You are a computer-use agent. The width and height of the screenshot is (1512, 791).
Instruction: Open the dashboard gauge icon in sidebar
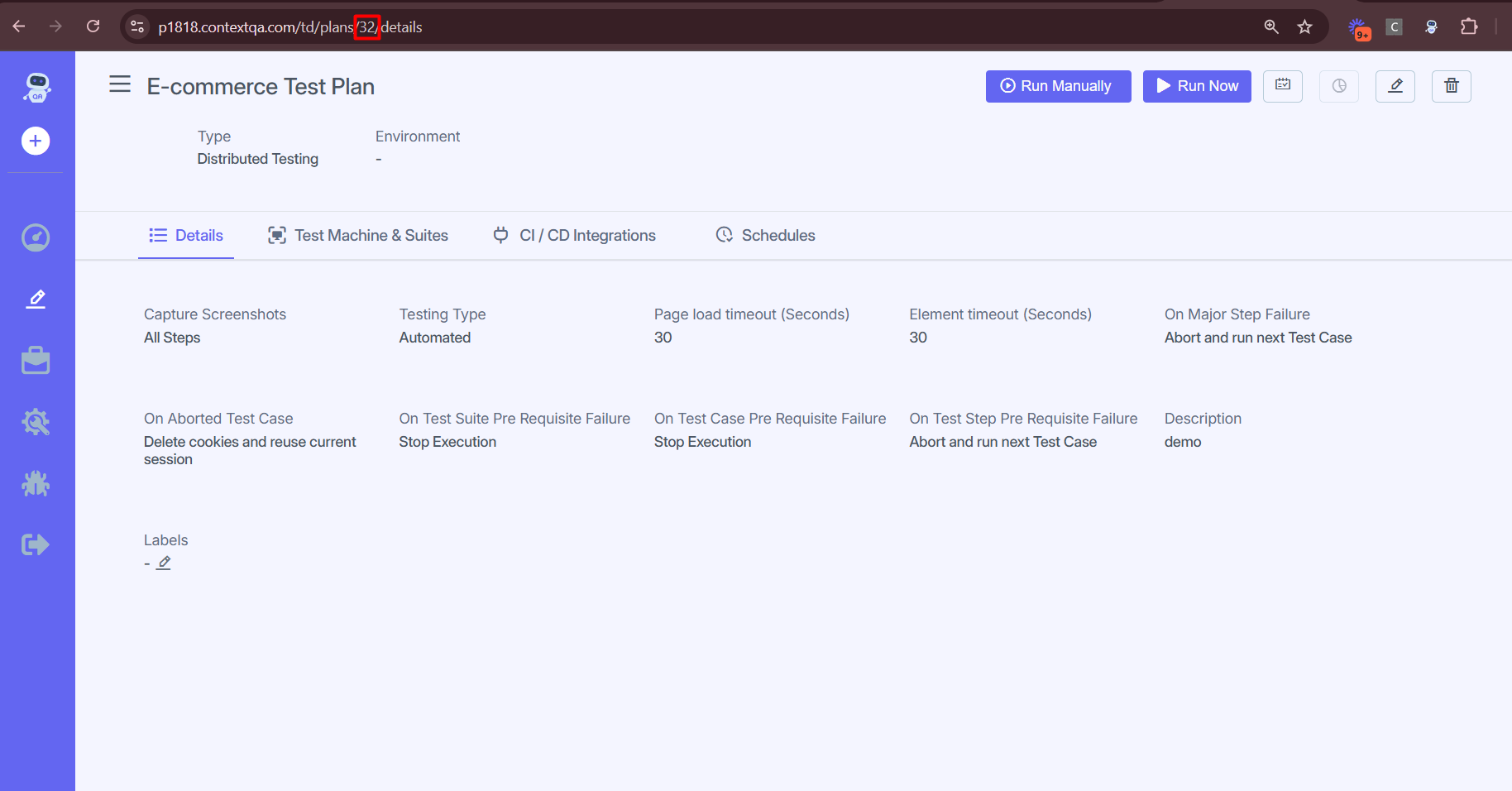click(x=36, y=238)
